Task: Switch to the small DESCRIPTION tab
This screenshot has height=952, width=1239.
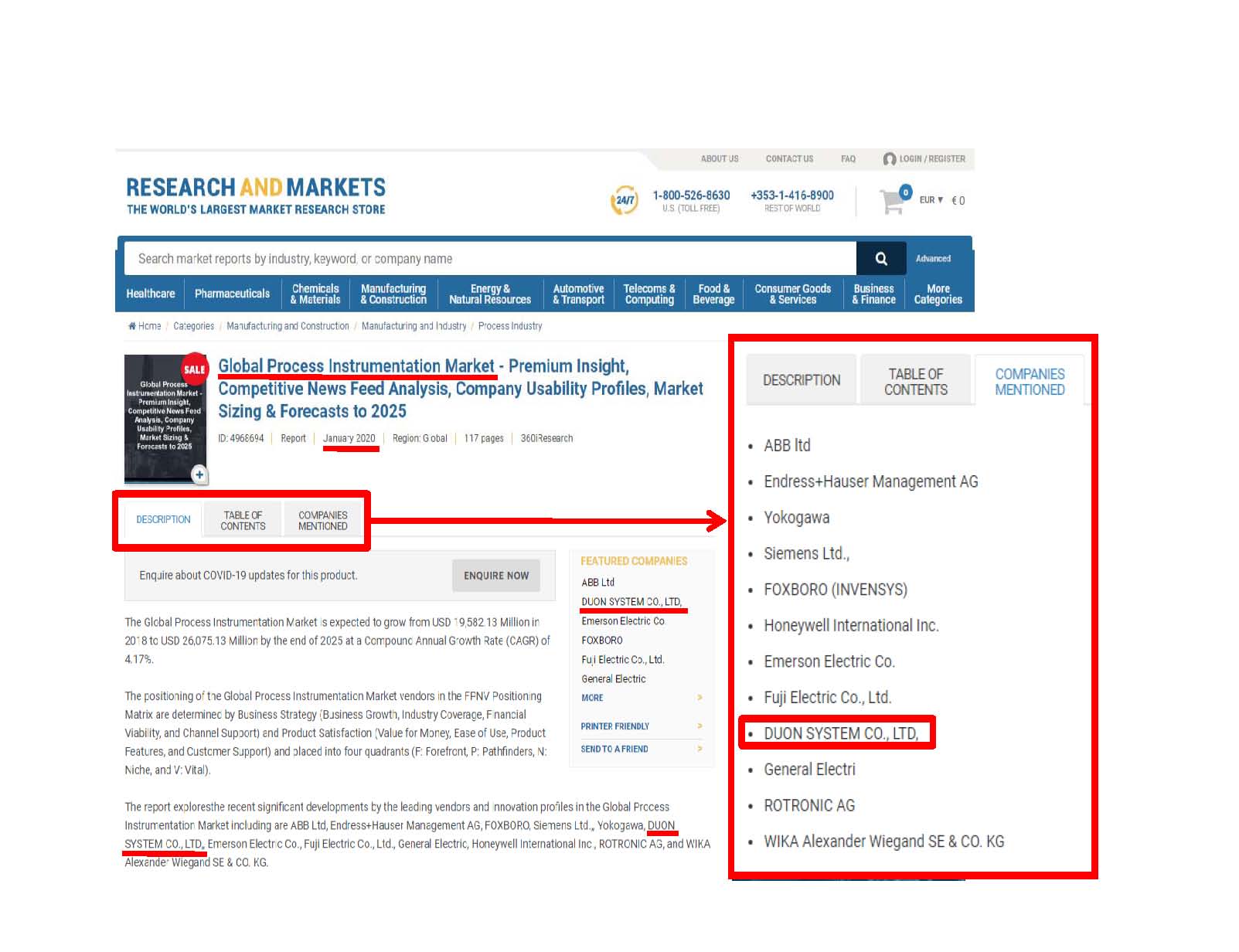Action: (x=163, y=520)
